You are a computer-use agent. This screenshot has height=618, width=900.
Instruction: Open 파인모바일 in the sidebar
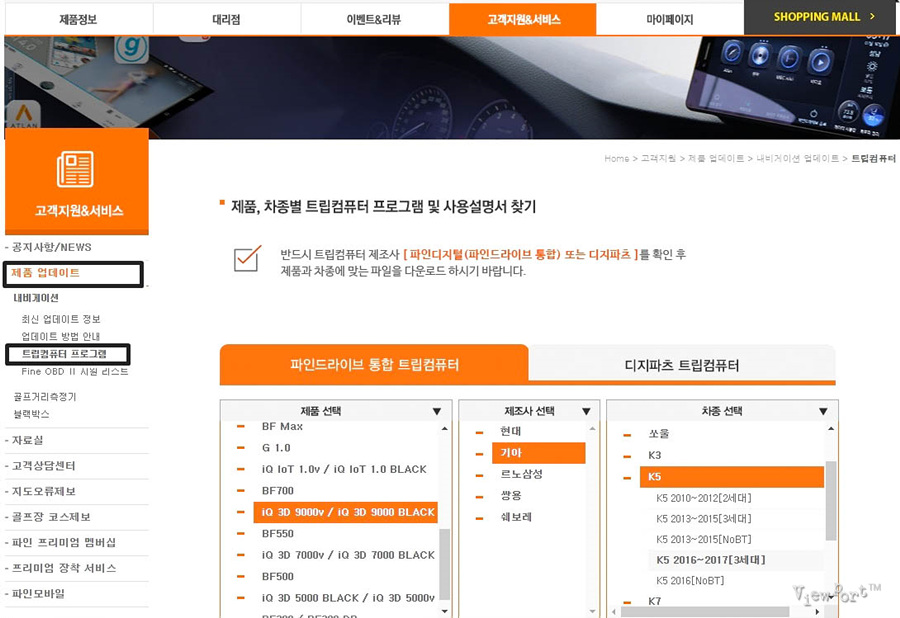point(38,593)
